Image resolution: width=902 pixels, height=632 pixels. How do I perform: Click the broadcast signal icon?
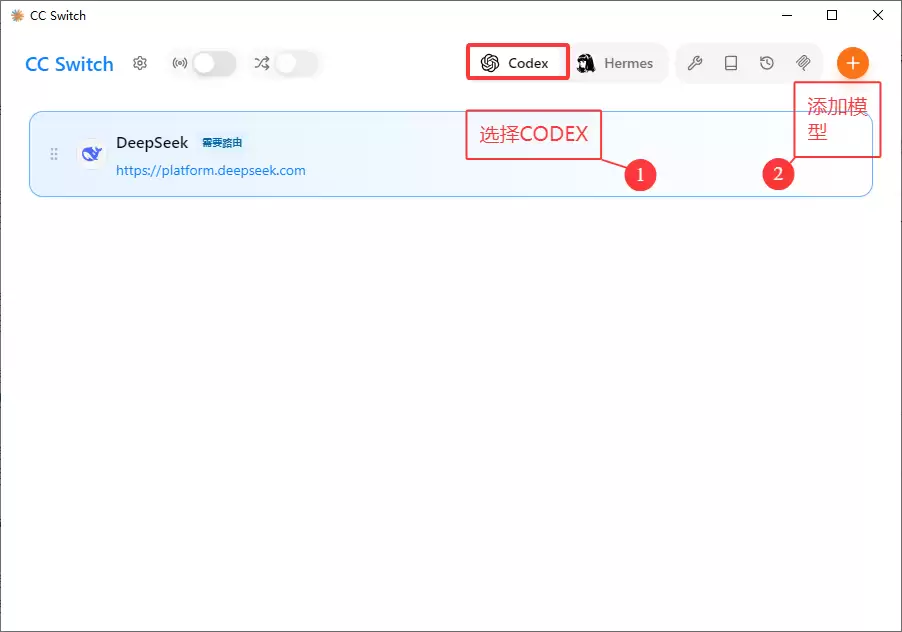coord(180,63)
